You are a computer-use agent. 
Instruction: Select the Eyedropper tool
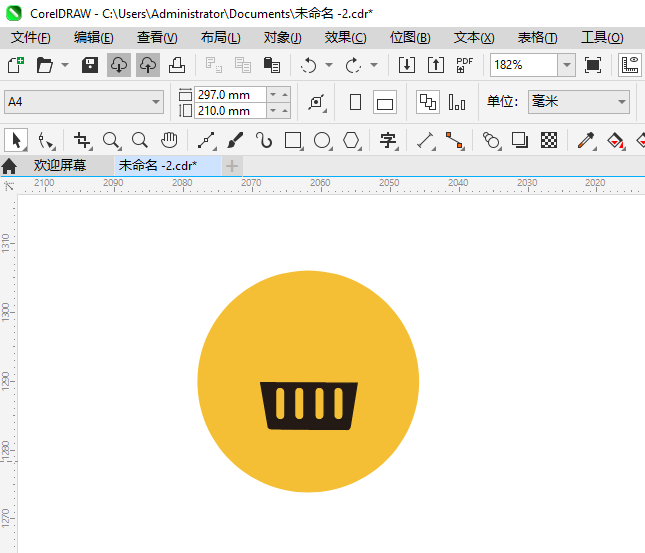pyautogui.click(x=586, y=141)
